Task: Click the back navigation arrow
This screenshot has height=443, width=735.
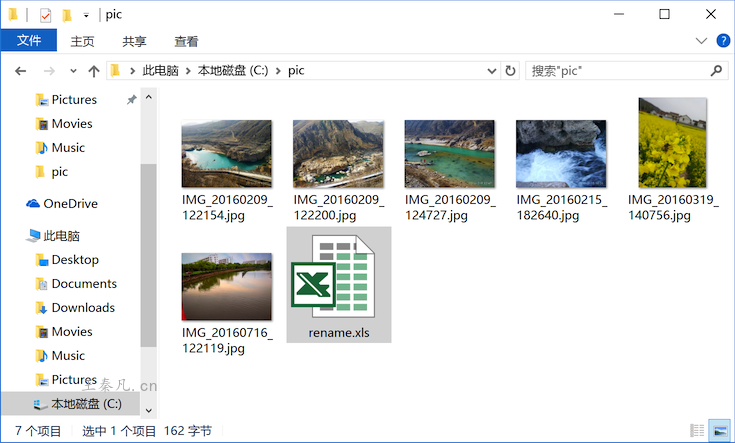Action: (x=21, y=71)
